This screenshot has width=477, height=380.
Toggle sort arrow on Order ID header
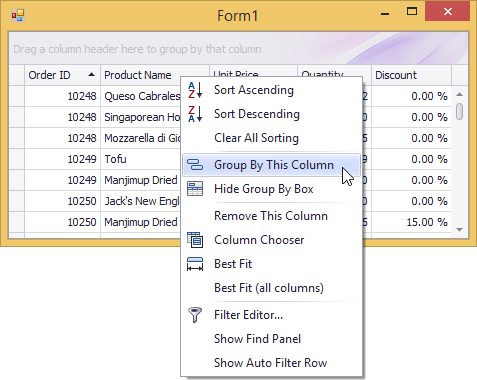click(x=91, y=75)
